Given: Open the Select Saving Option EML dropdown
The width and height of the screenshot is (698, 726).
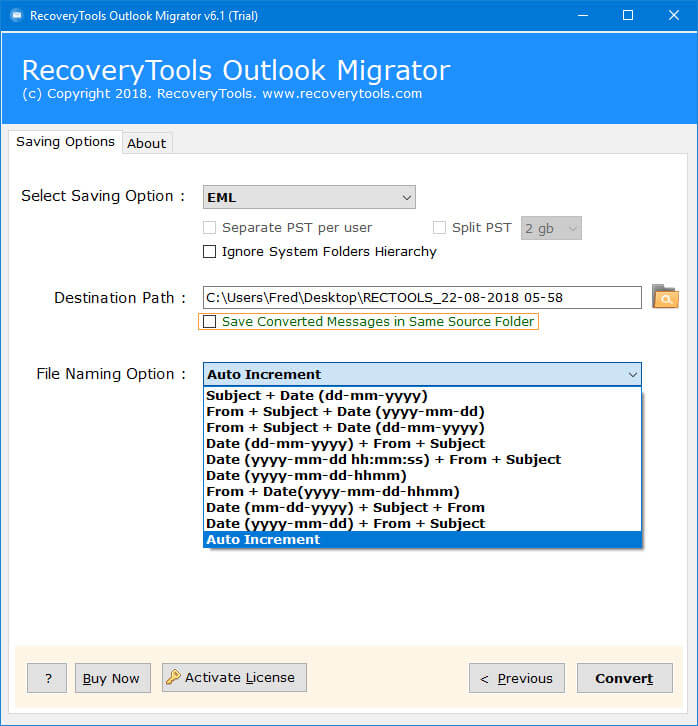Looking at the screenshot, I should 309,197.
